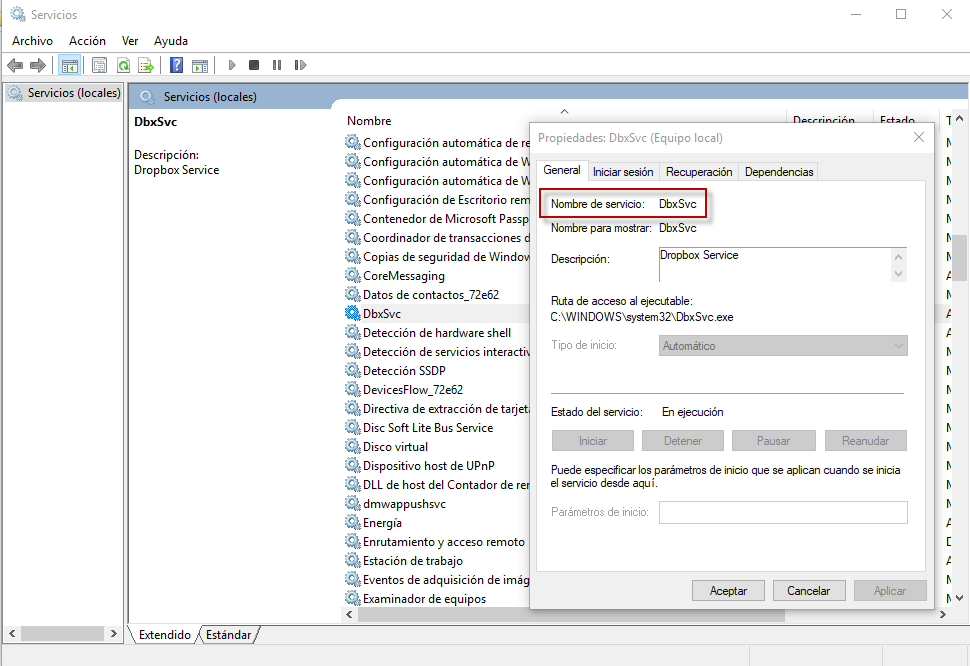Open the Ver menu
Image resolution: width=970 pixels, height=666 pixels.
[130, 41]
